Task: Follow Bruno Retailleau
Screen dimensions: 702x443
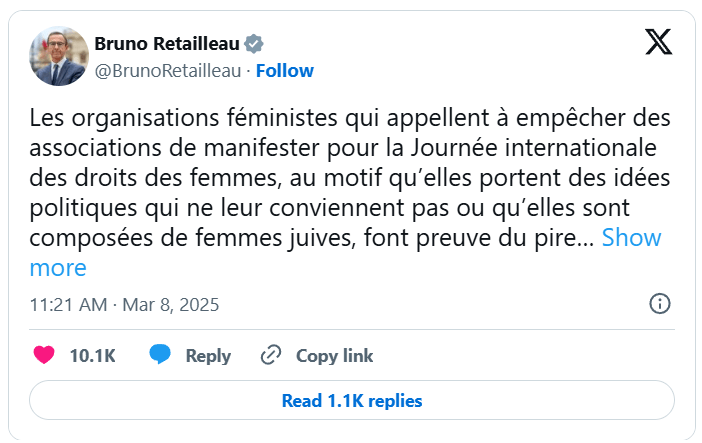Action: (x=285, y=70)
